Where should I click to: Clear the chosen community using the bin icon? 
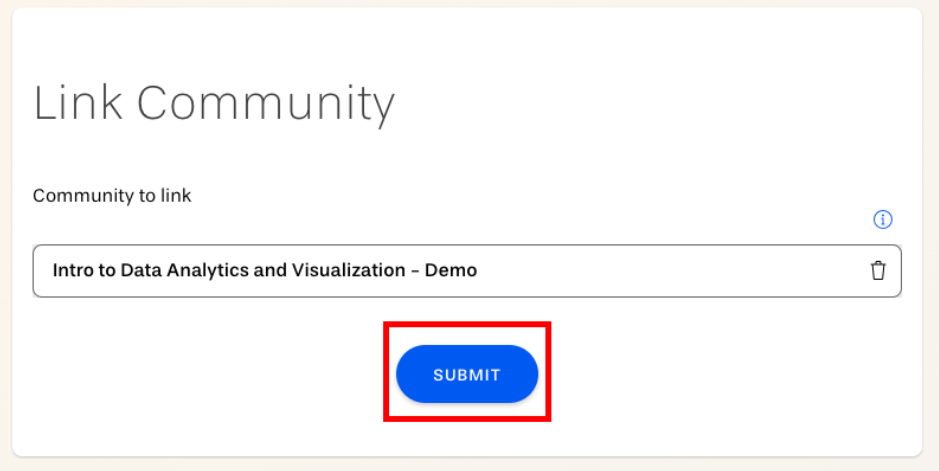click(878, 271)
